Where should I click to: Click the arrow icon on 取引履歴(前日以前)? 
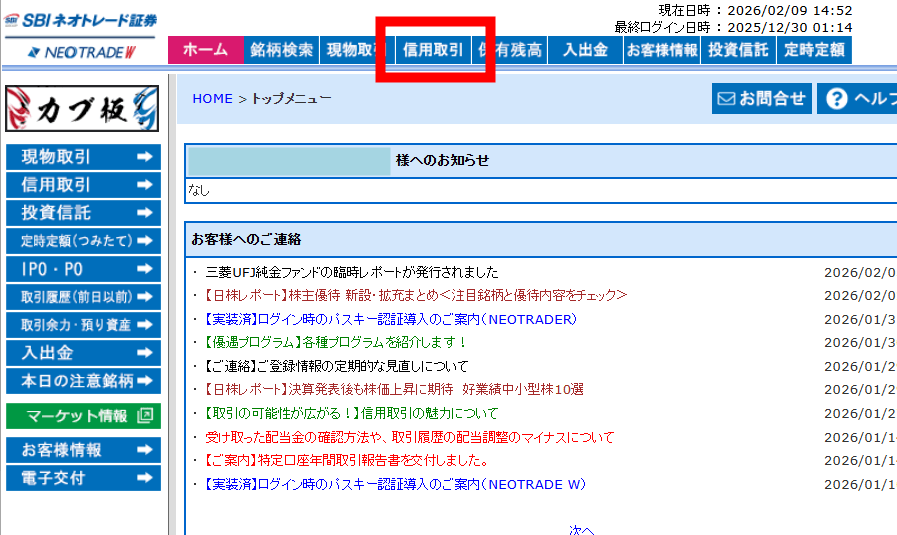[145, 297]
